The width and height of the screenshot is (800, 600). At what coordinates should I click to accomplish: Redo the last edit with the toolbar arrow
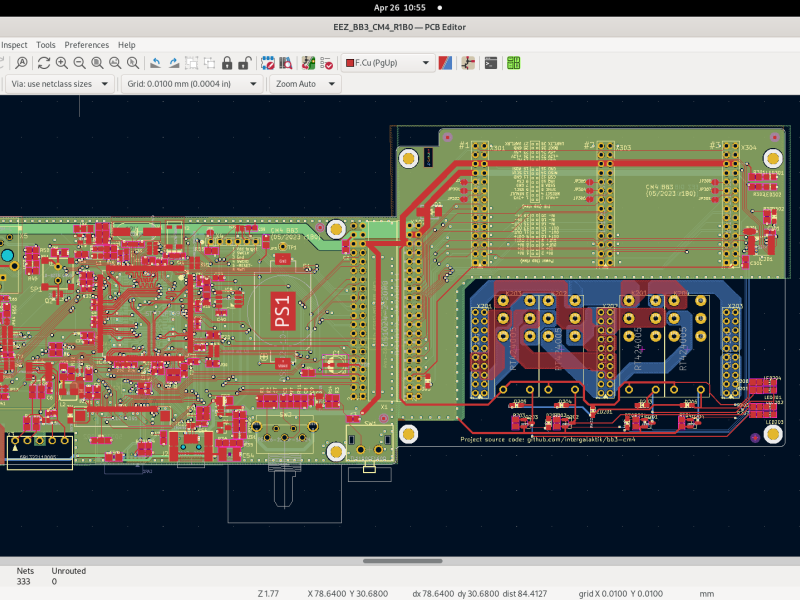pos(174,63)
